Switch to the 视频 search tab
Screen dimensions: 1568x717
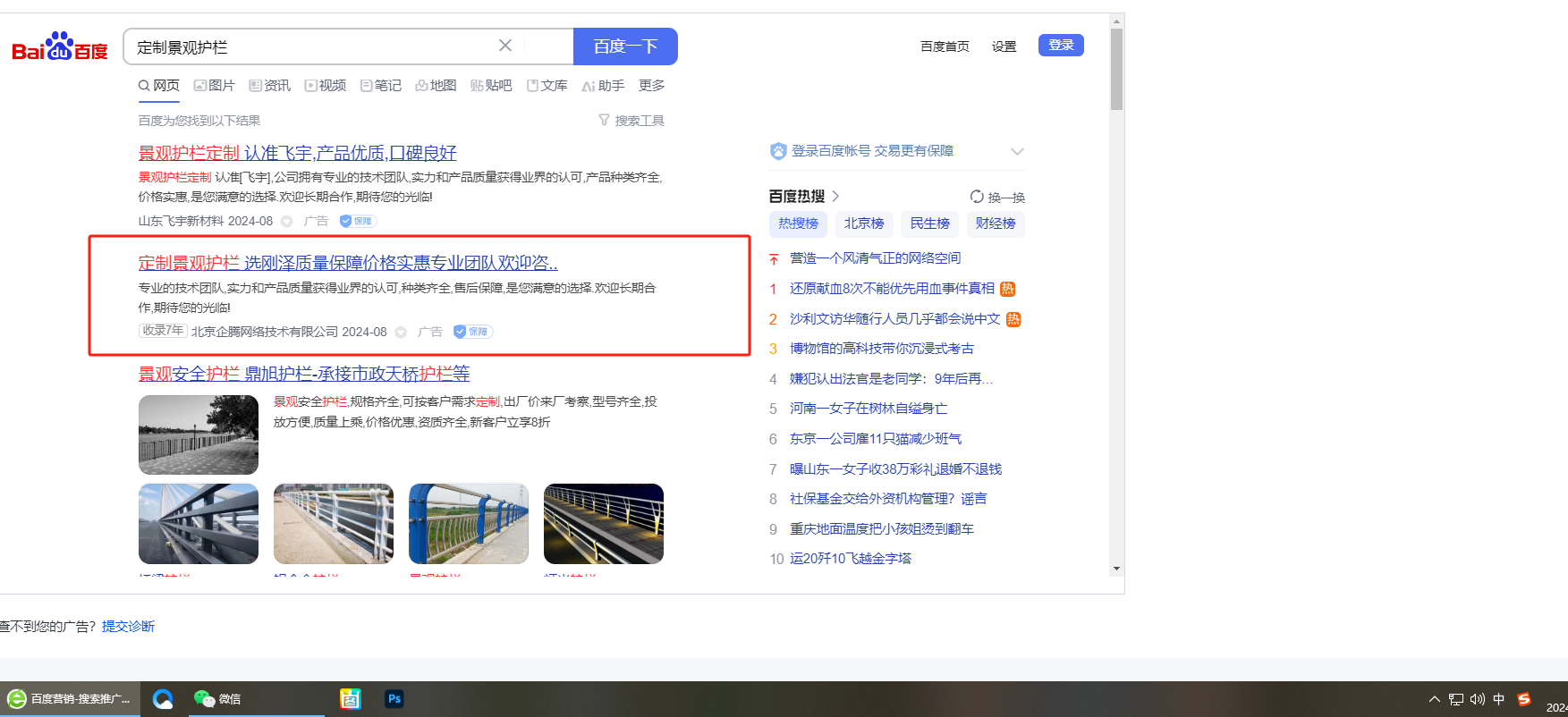(326, 85)
